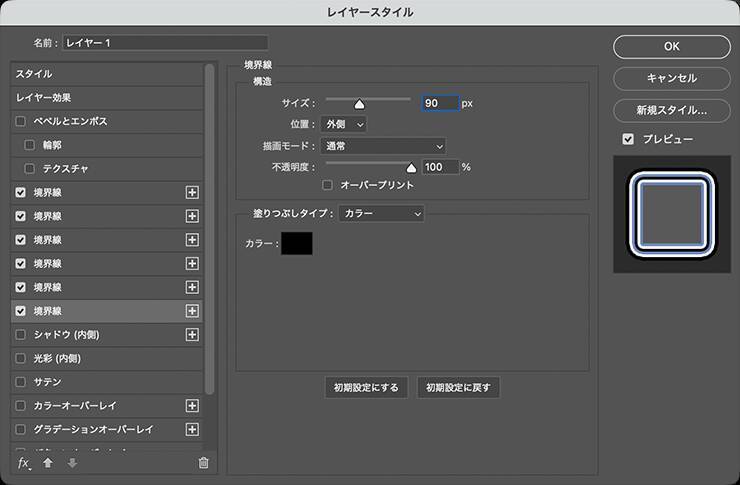The width and height of the screenshot is (740, 485).
Task: Click plus icon on fourth 境界線 row
Action: click(x=192, y=263)
